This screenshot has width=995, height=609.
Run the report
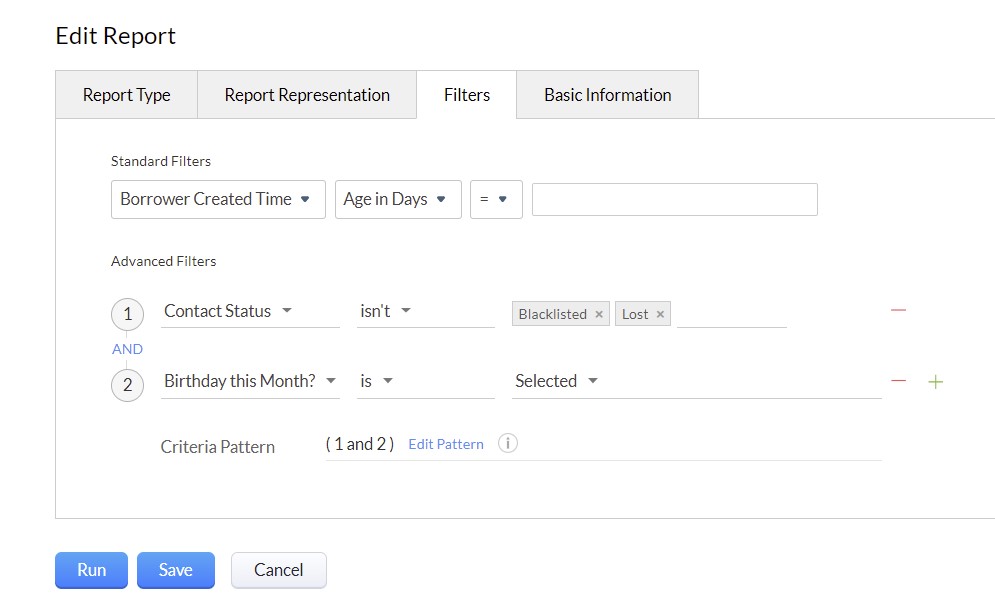click(91, 570)
